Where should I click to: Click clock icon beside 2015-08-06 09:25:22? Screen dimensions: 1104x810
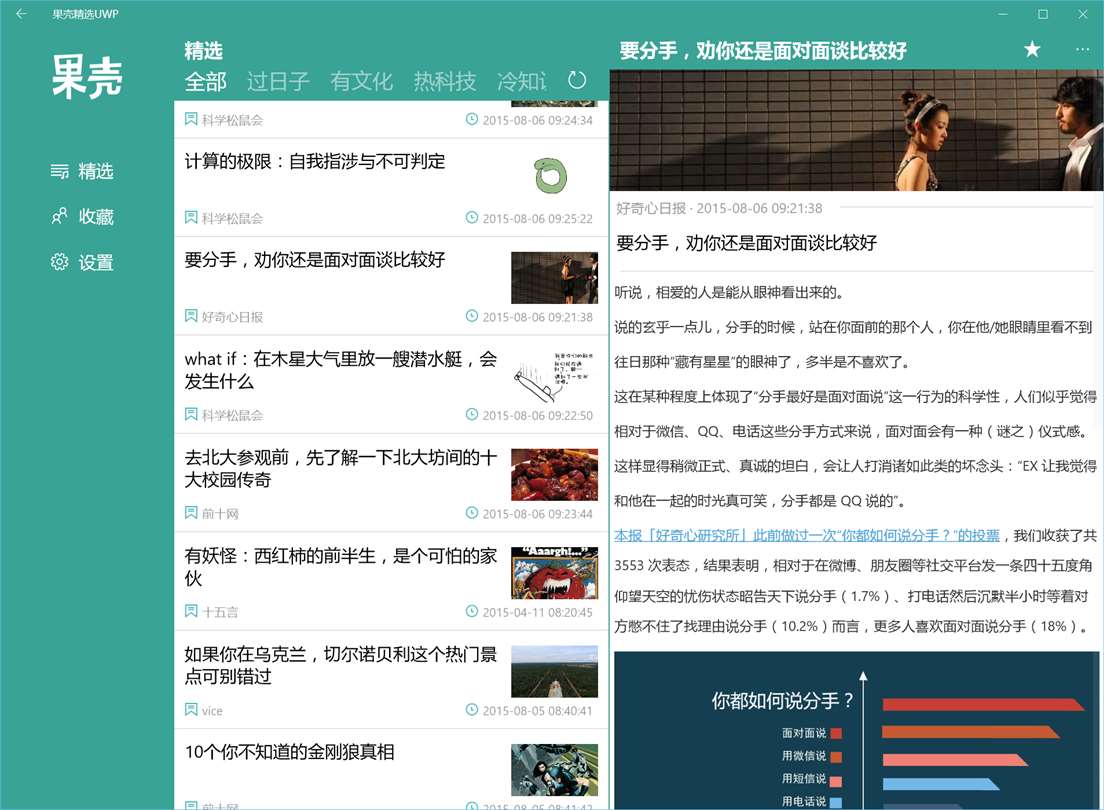[472, 218]
